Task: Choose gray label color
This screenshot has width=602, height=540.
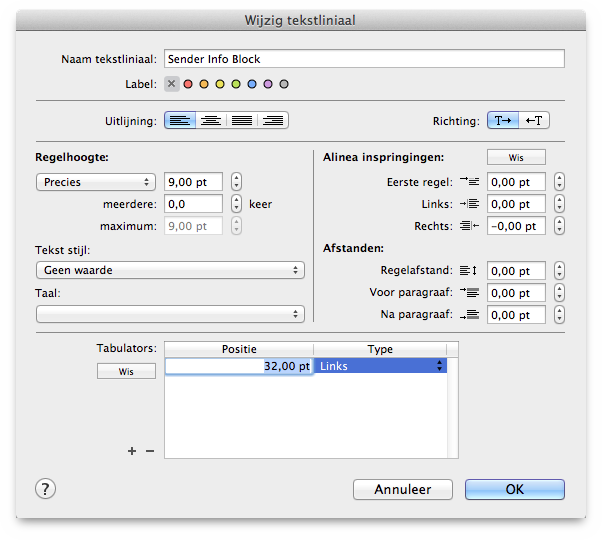Action: click(284, 84)
